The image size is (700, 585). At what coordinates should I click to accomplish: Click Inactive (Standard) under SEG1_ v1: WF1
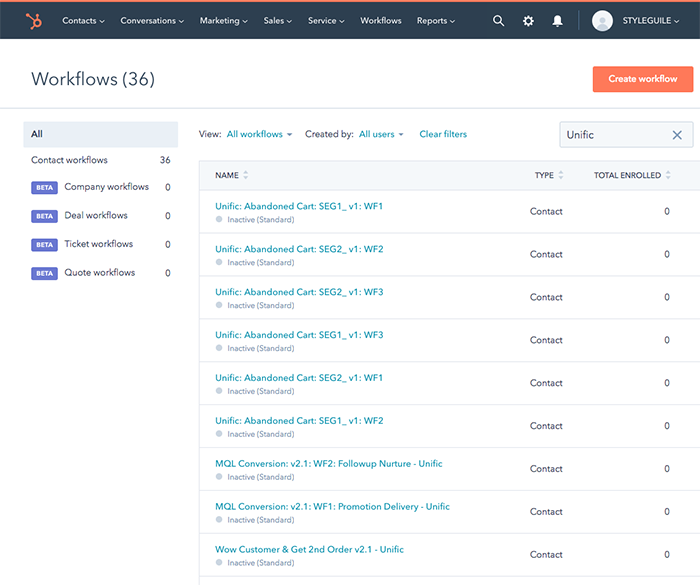point(261,220)
